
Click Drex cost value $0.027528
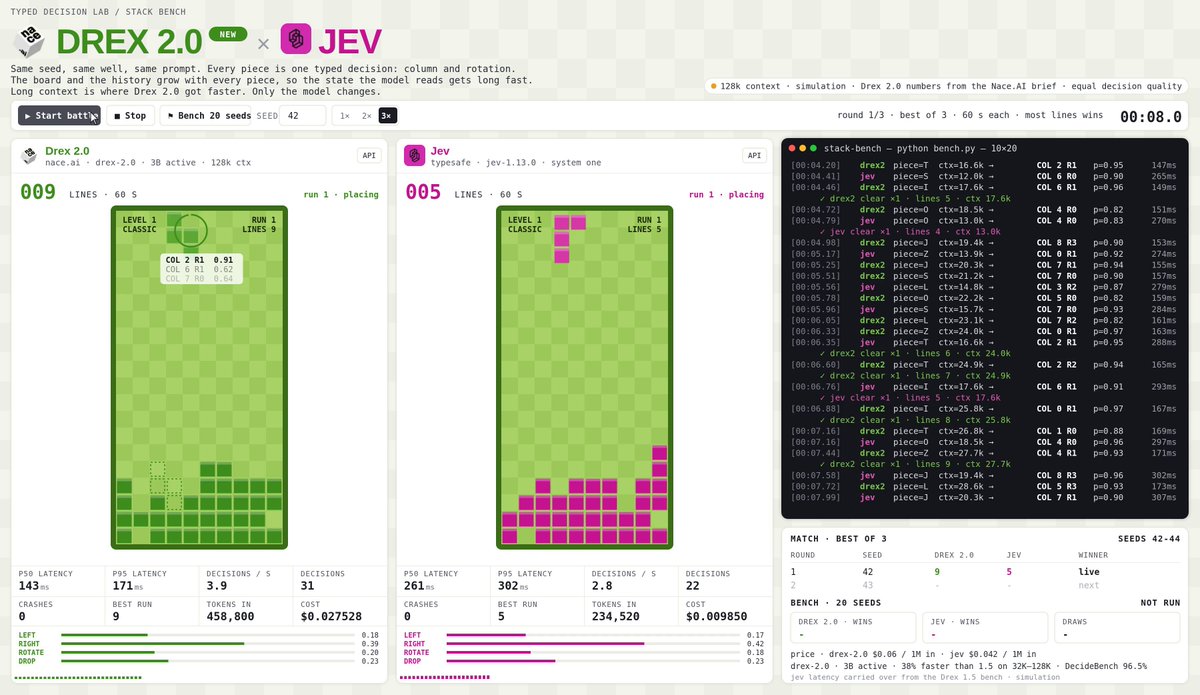point(331,618)
